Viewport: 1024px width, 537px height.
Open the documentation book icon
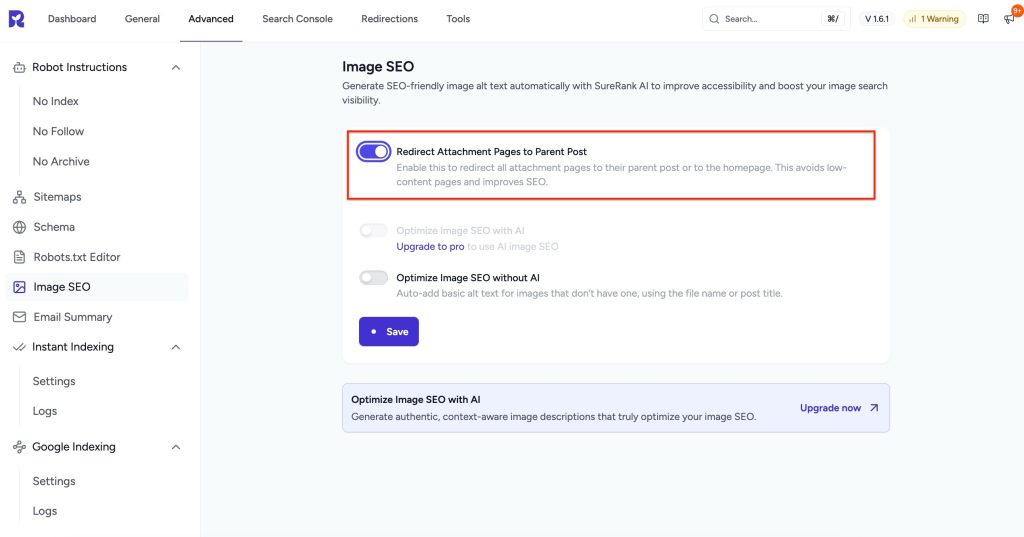click(x=983, y=19)
